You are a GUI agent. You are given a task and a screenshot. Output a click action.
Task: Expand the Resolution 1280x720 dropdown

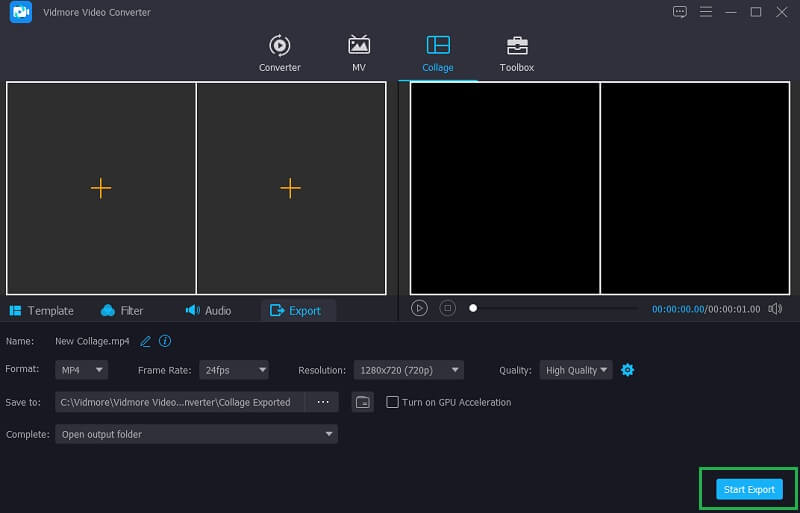pyautogui.click(x=408, y=370)
